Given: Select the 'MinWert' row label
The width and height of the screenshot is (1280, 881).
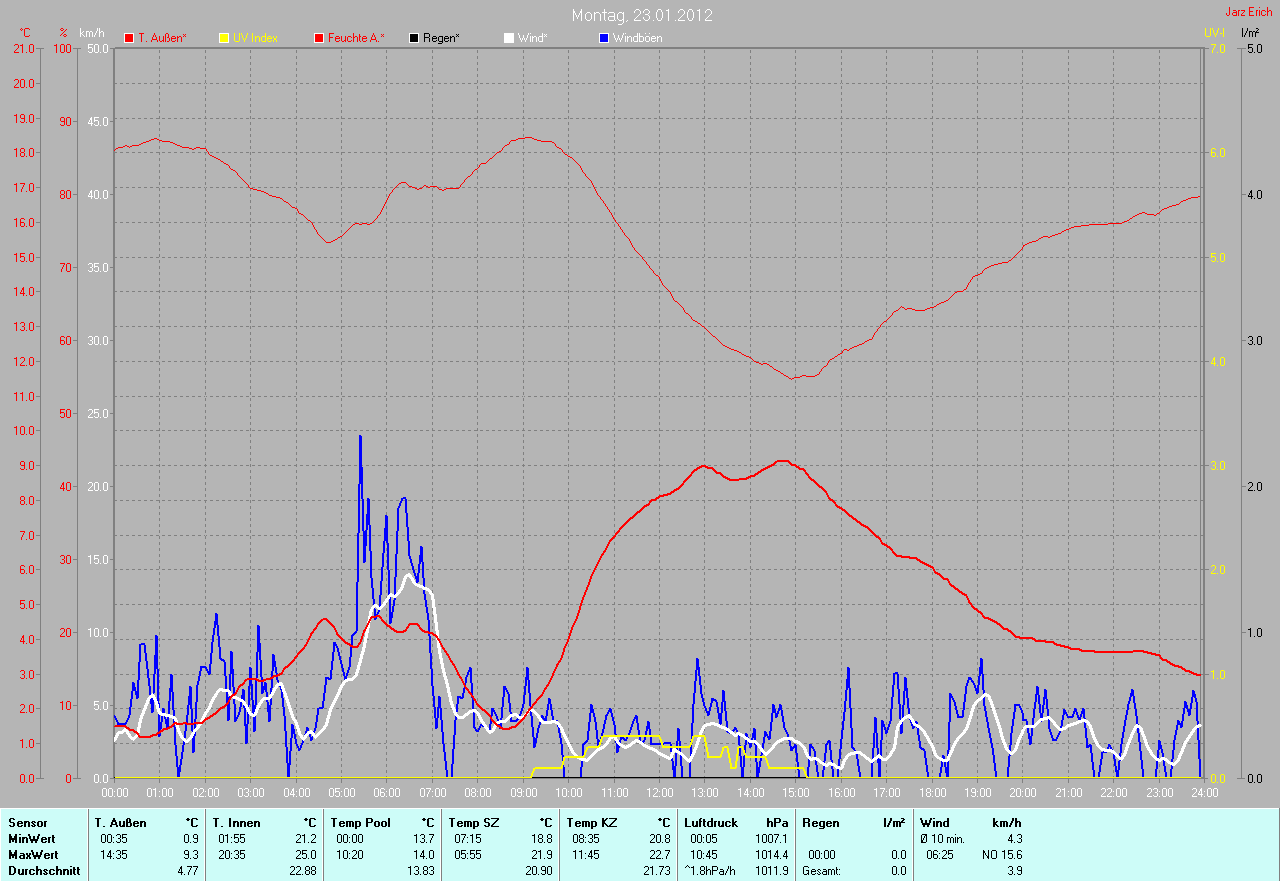Looking at the screenshot, I should [33, 839].
